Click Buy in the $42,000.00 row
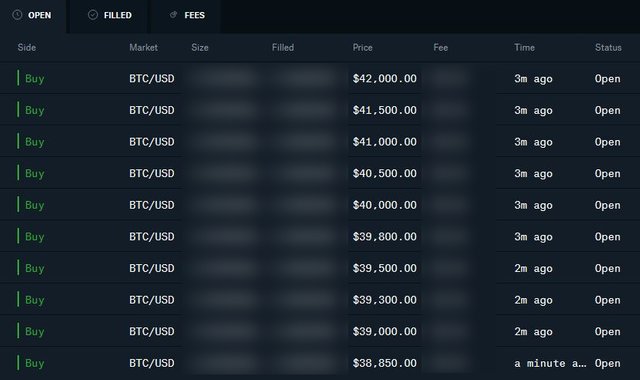The image size is (640, 380). click(x=34, y=78)
